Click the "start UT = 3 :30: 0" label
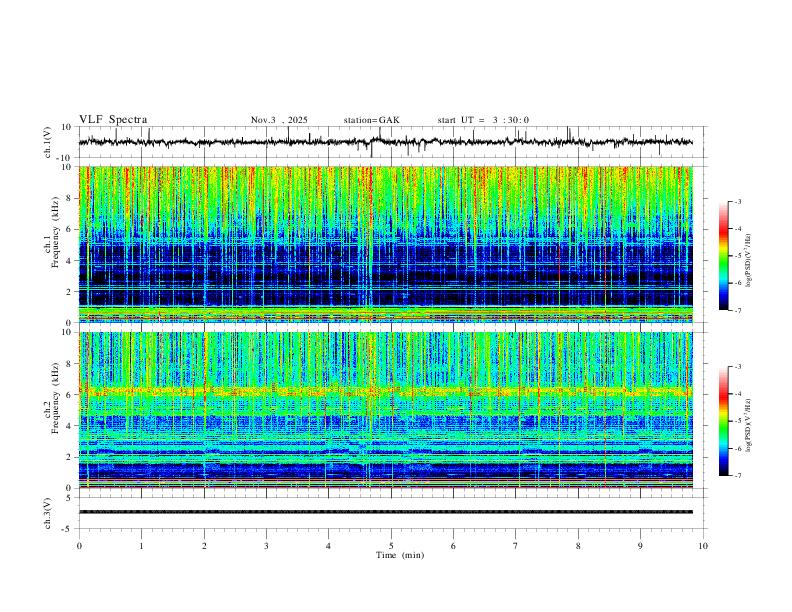 (x=483, y=120)
